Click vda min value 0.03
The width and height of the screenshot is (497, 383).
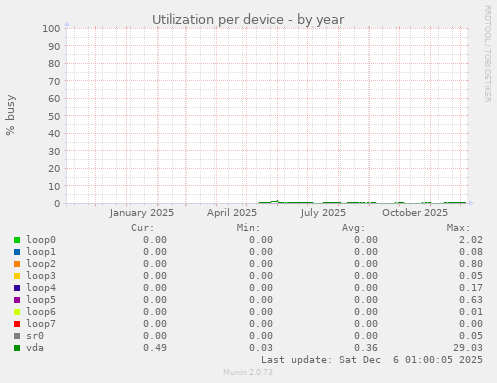point(261,348)
